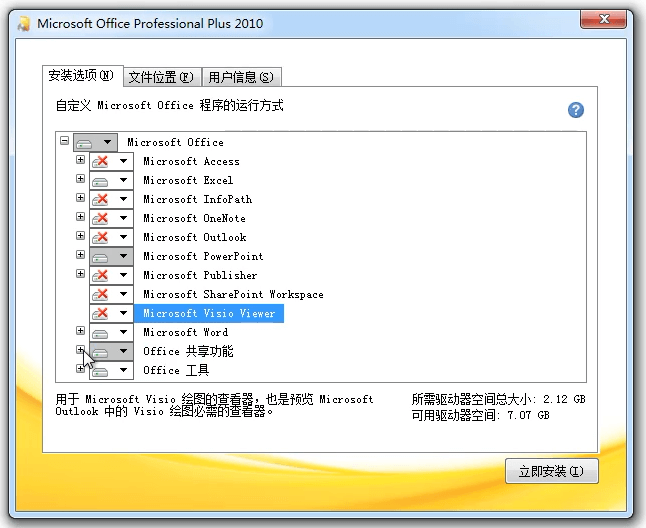
Task: Click the SharePoint Workspace install state icon
Action: [100, 294]
